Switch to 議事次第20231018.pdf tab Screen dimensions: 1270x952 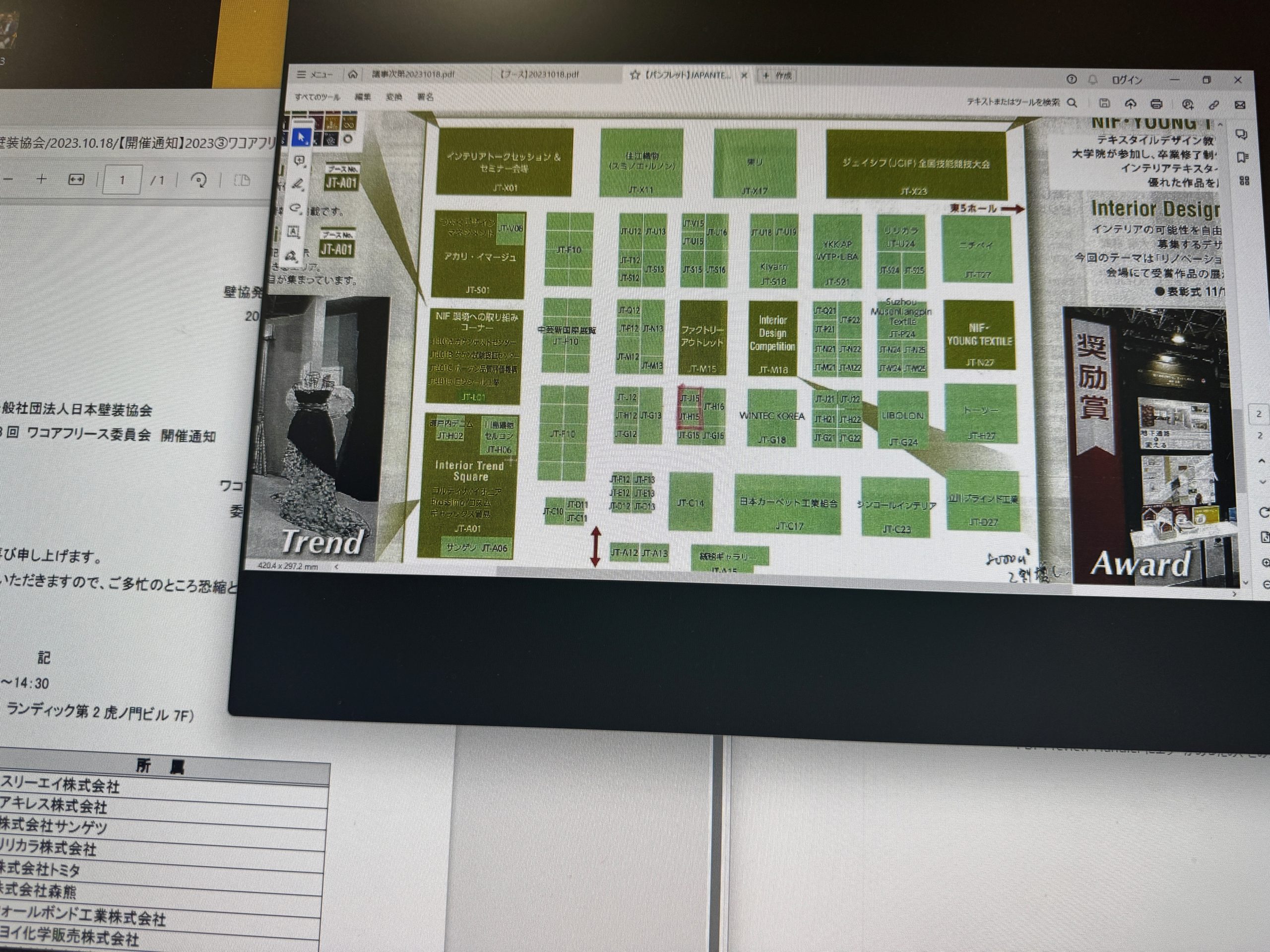(x=413, y=74)
